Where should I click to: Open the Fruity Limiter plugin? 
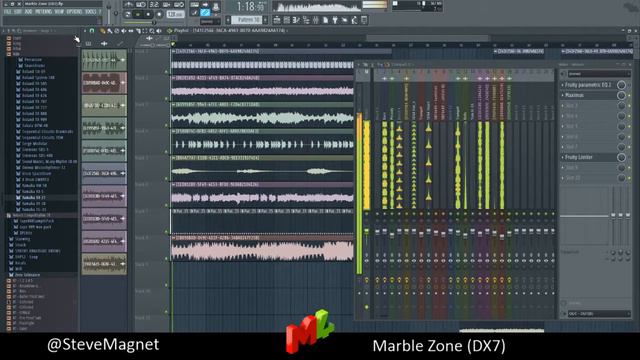click(x=579, y=157)
